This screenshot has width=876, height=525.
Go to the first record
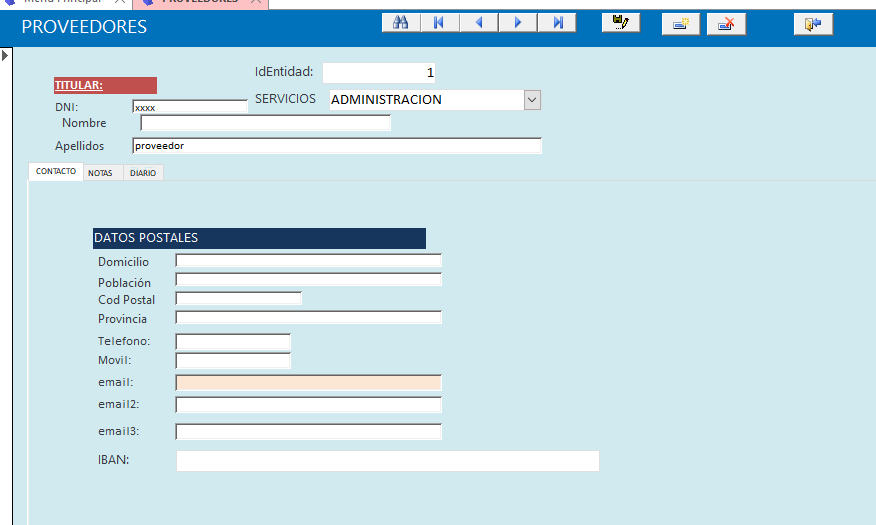coord(439,23)
